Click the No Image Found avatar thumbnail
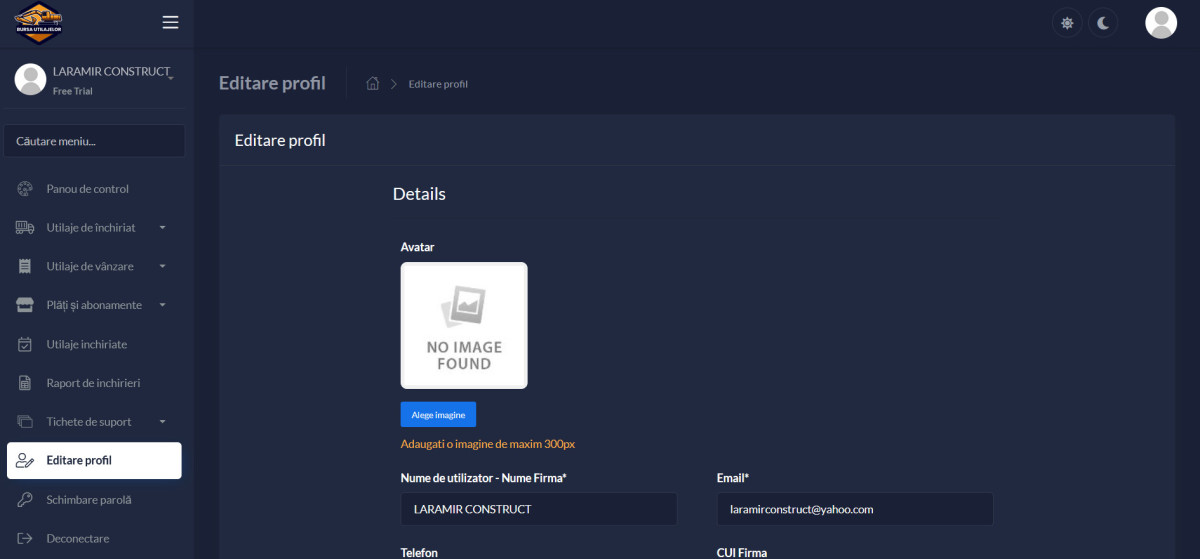The width and height of the screenshot is (1200, 559). 464,325
